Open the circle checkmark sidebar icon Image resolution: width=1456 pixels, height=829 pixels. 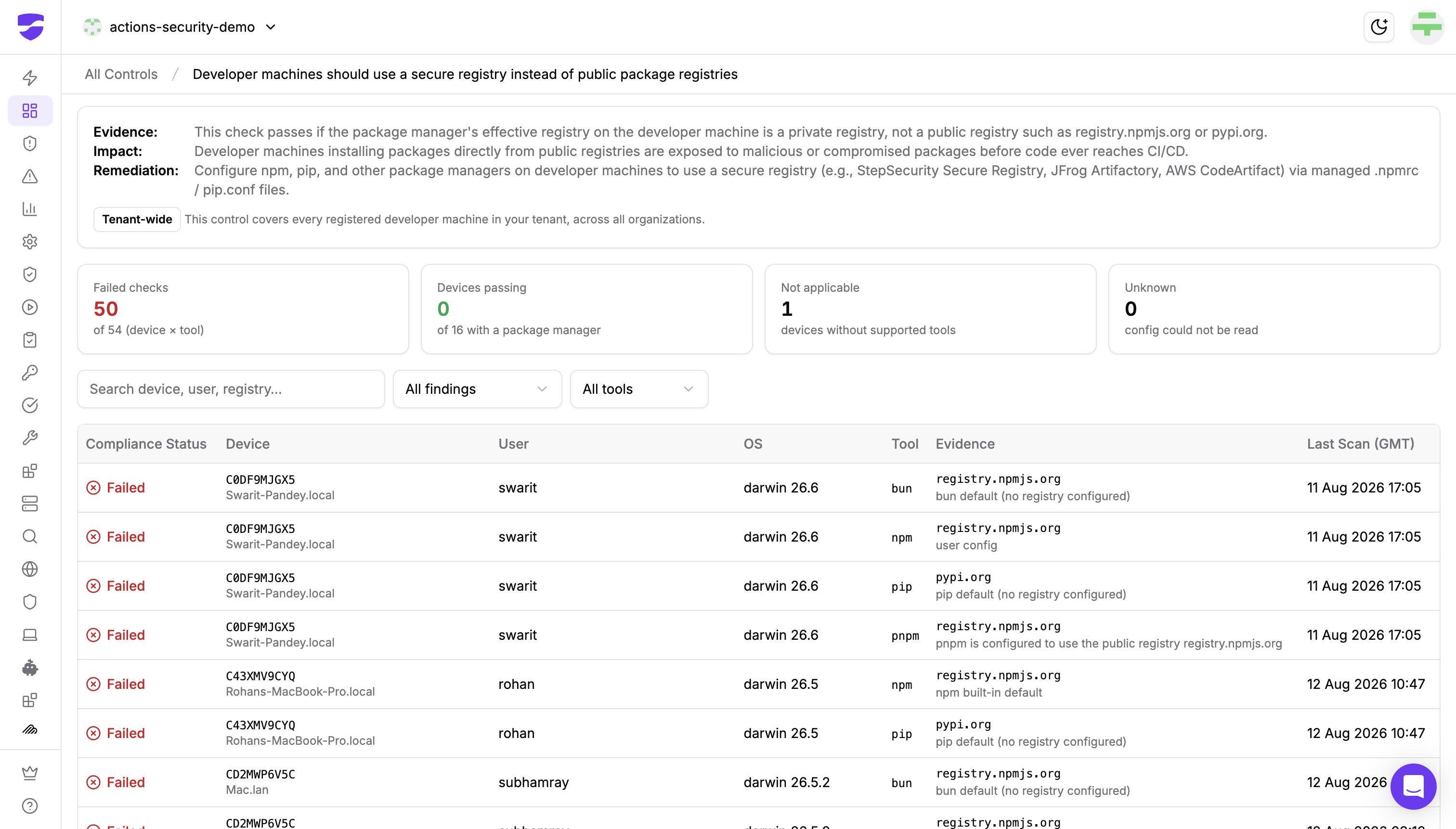[30, 405]
